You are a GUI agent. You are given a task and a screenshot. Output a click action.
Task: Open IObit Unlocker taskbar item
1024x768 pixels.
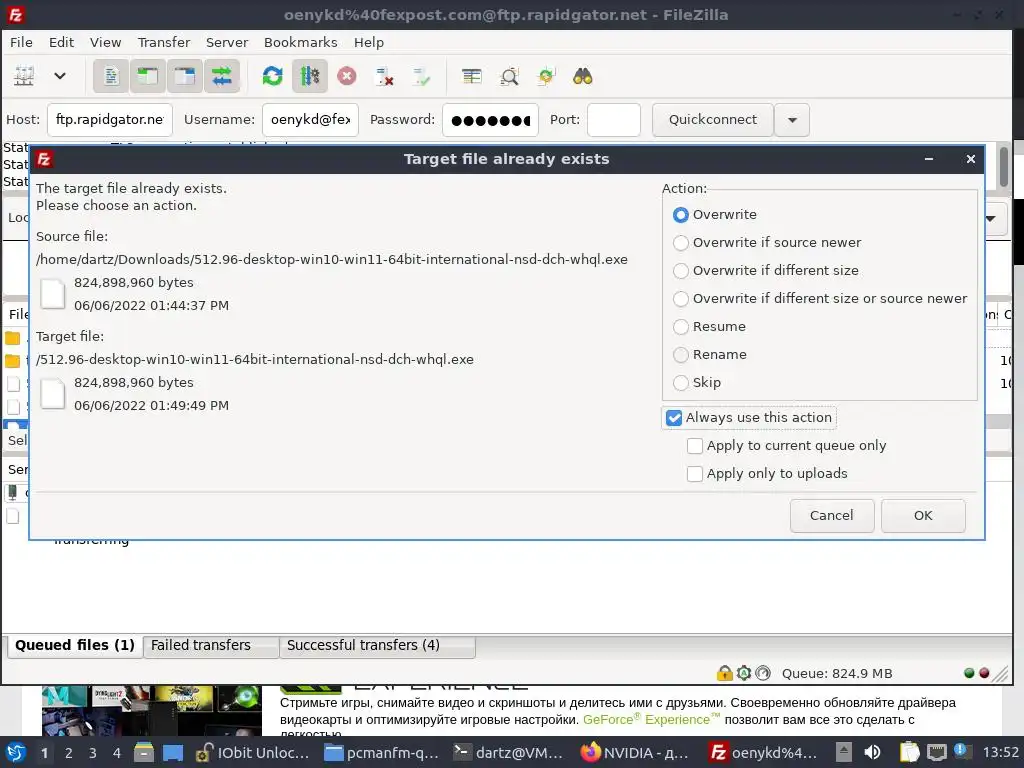point(252,753)
